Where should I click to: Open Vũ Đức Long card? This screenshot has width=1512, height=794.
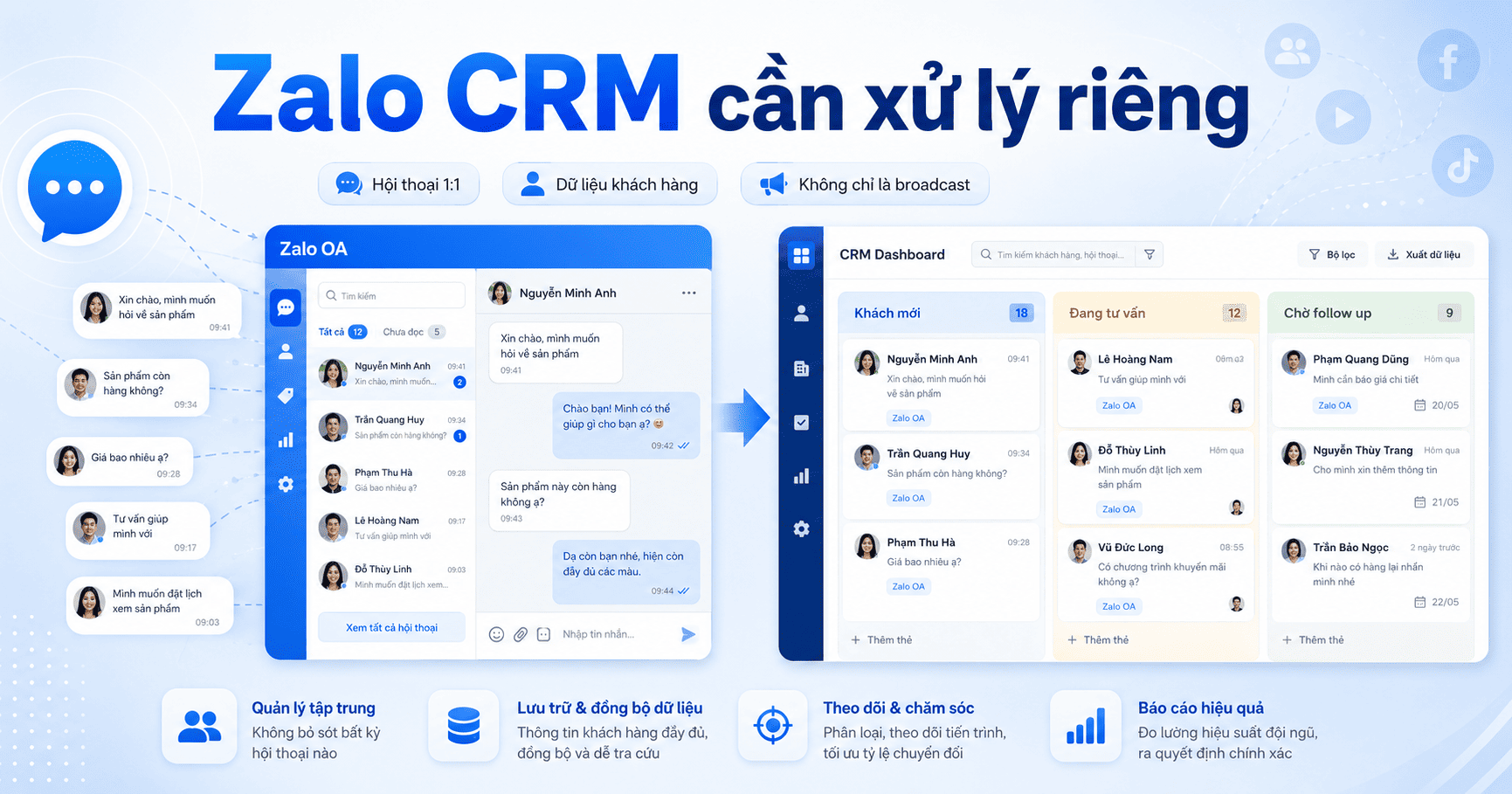pos(1156,574)
